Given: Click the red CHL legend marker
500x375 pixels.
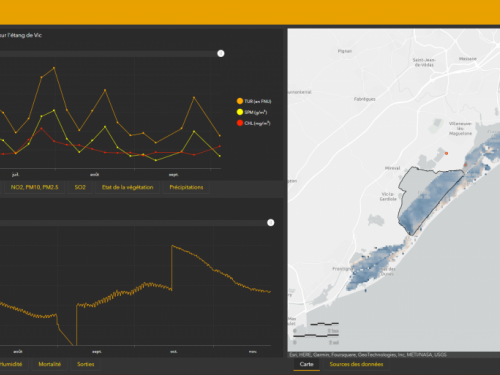Looking at the screenshot, I should tap(240, 123).
